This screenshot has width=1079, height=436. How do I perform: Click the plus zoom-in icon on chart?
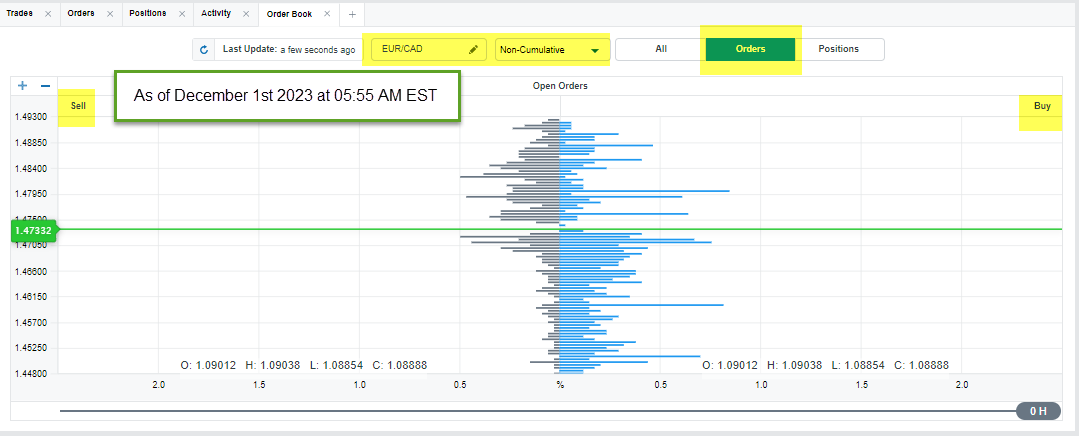pos(23,86)
